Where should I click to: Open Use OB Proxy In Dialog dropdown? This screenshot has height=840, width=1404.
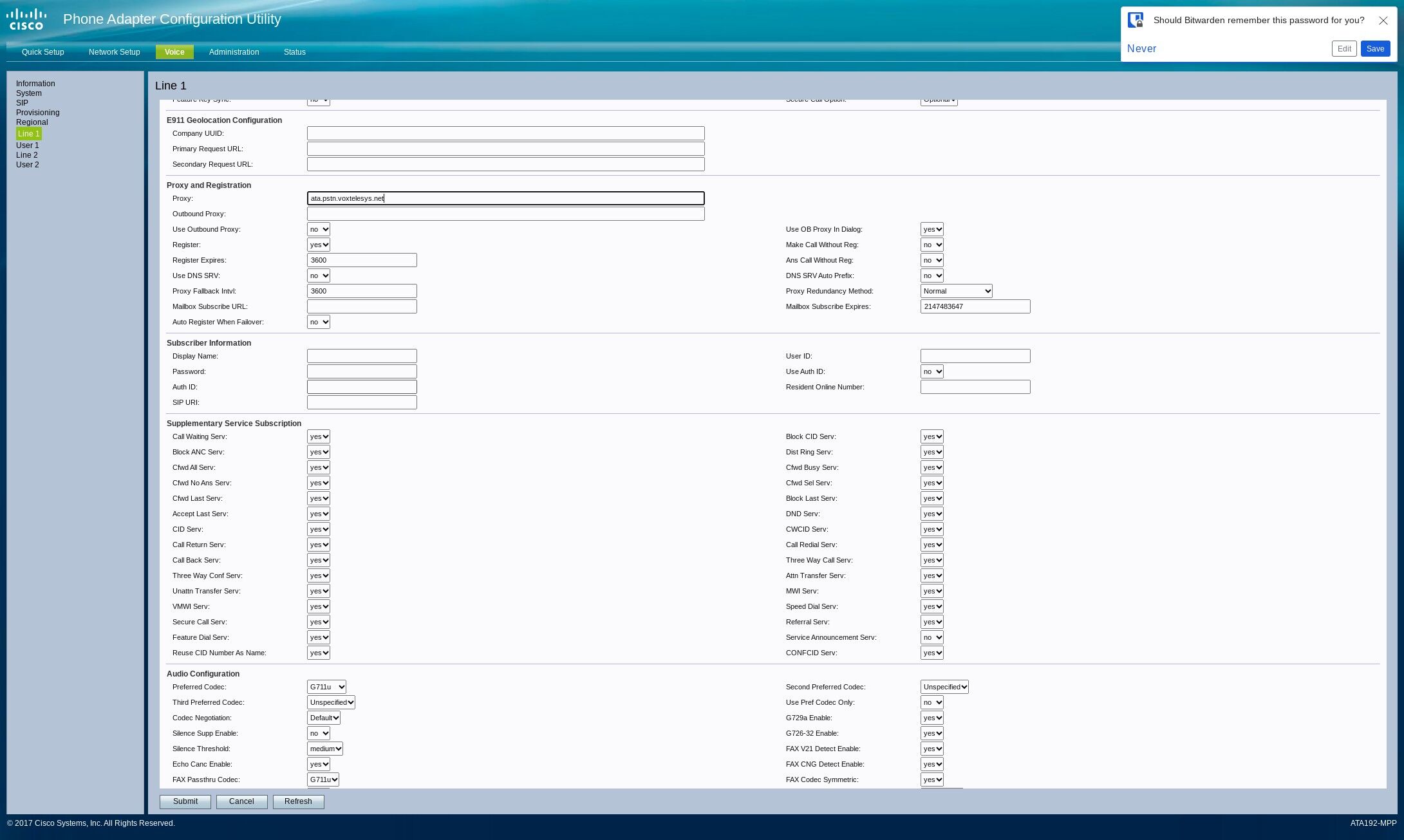pos(932,229)
